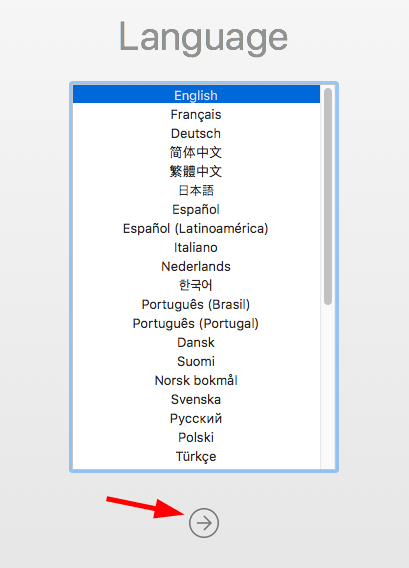Choose Dansk from the list
Image resolution: width=409 pixels, height=568 pixels.
point(196,342)
